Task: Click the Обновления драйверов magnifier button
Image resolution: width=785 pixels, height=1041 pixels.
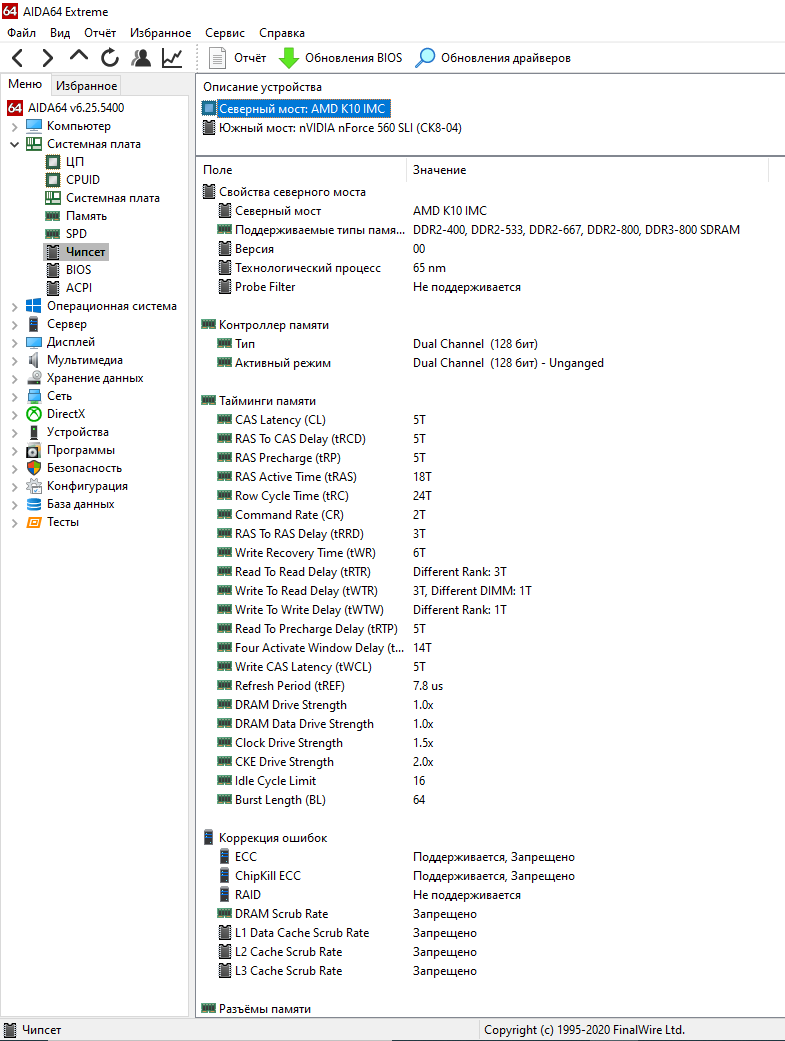Action: click(x=493, y=58)
